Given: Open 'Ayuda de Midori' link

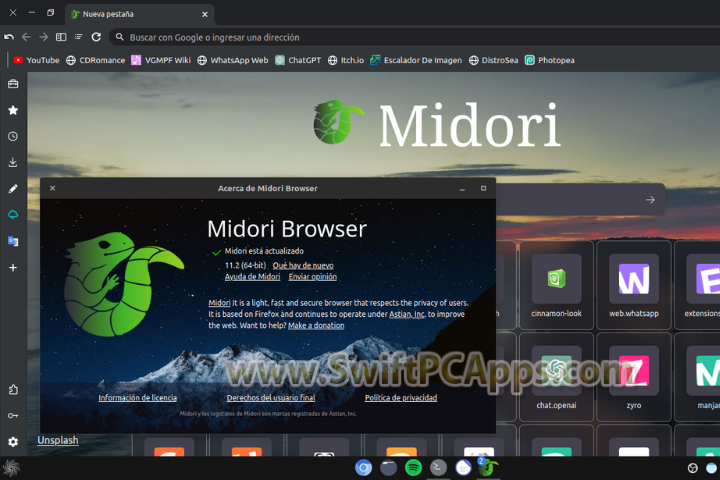Looking at the screenshot, I should pyautogui.click(x=253, y=277).
